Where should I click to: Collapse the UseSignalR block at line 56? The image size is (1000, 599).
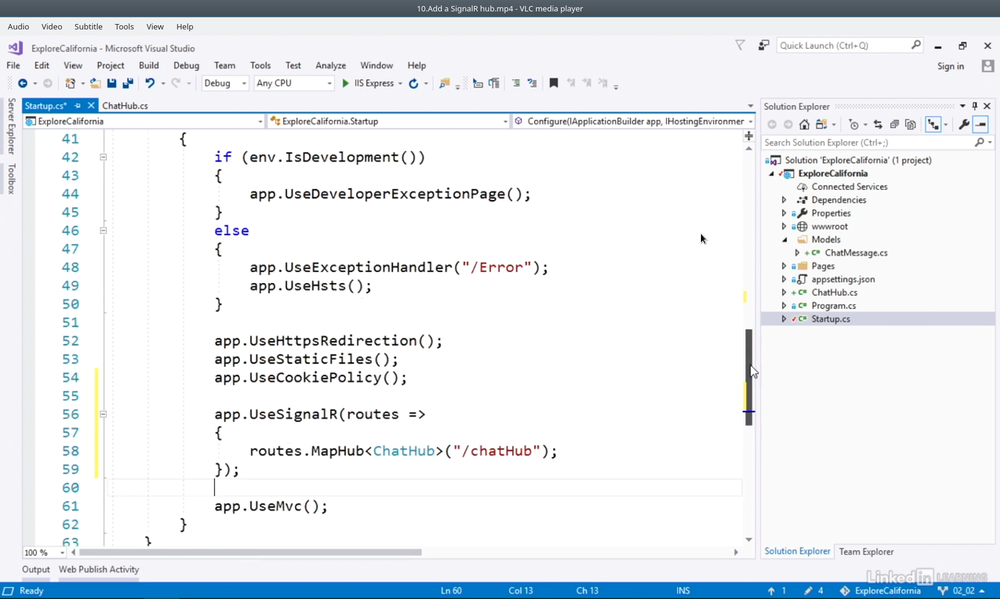103,414
